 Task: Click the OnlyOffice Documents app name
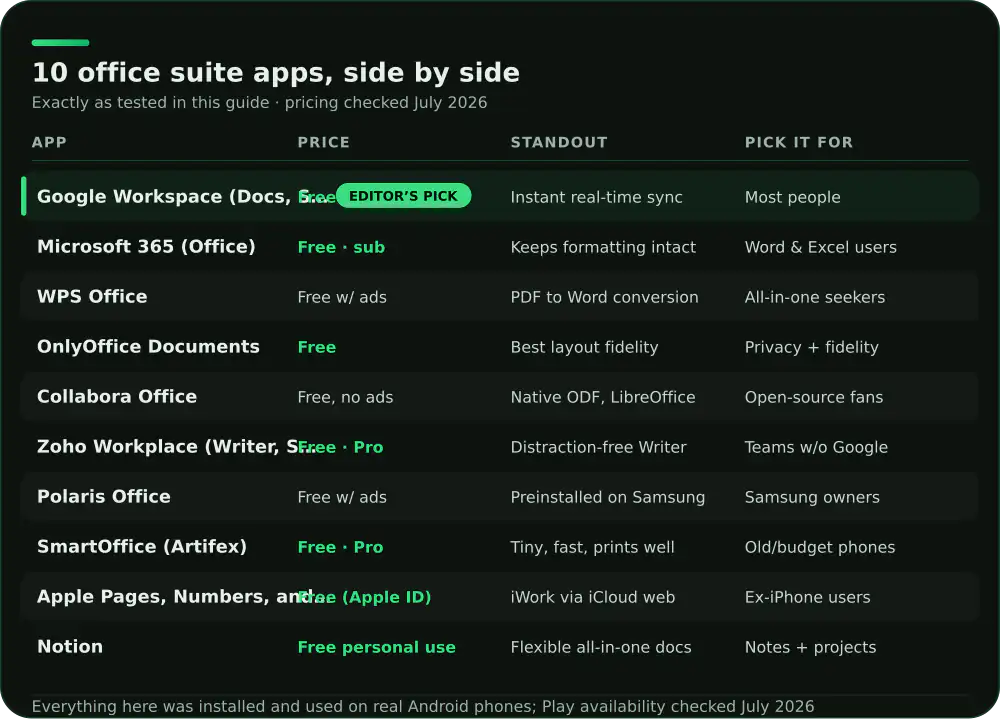coord(148,346)
